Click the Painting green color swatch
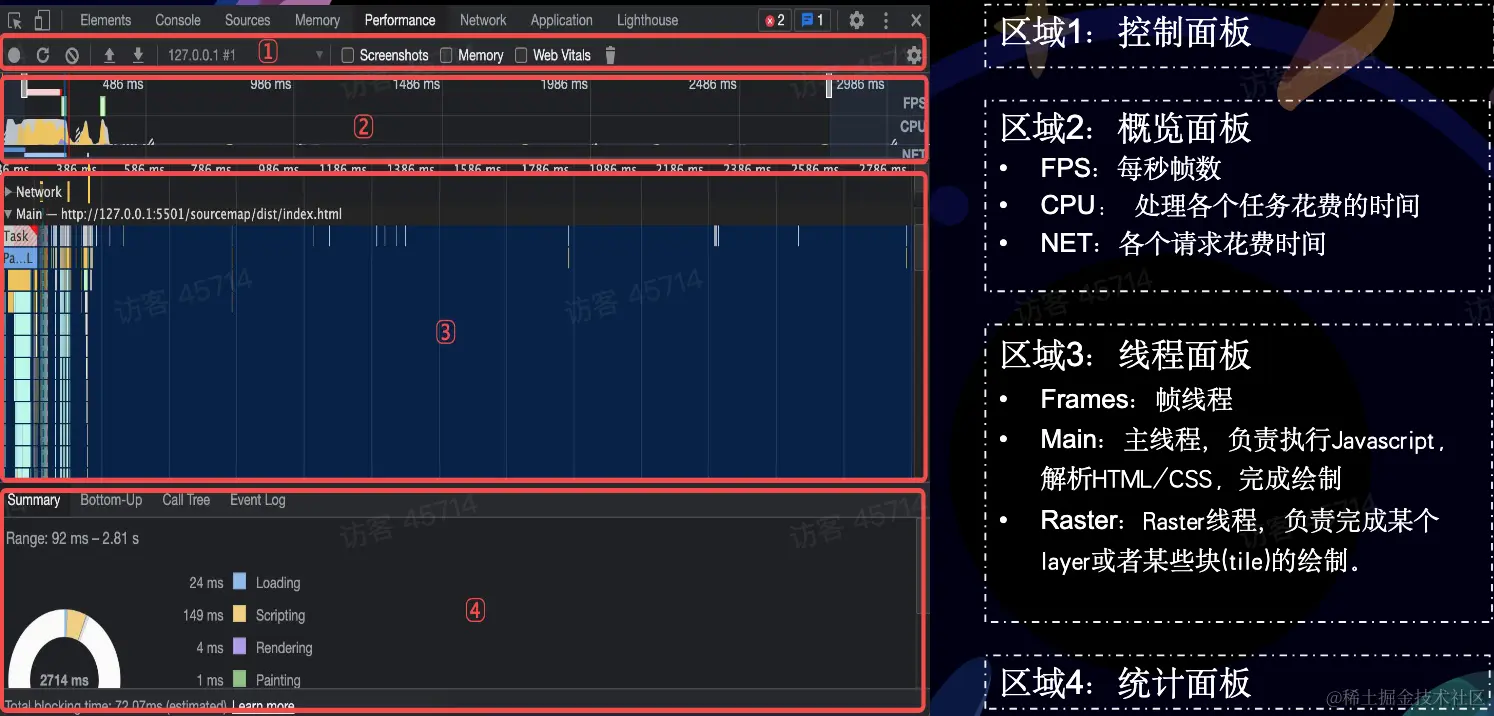This screenshot has height=716, width=1494. tap(239, 679)
